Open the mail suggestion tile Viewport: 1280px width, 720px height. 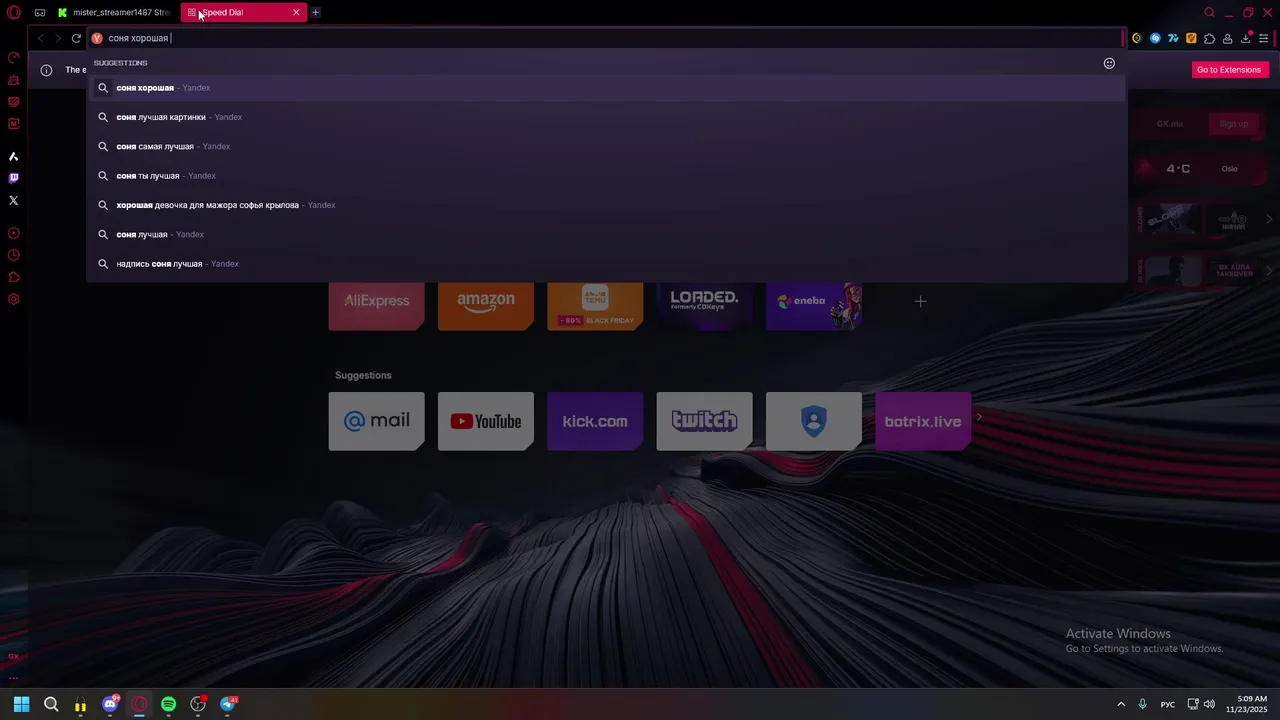[x=376, y=421]
